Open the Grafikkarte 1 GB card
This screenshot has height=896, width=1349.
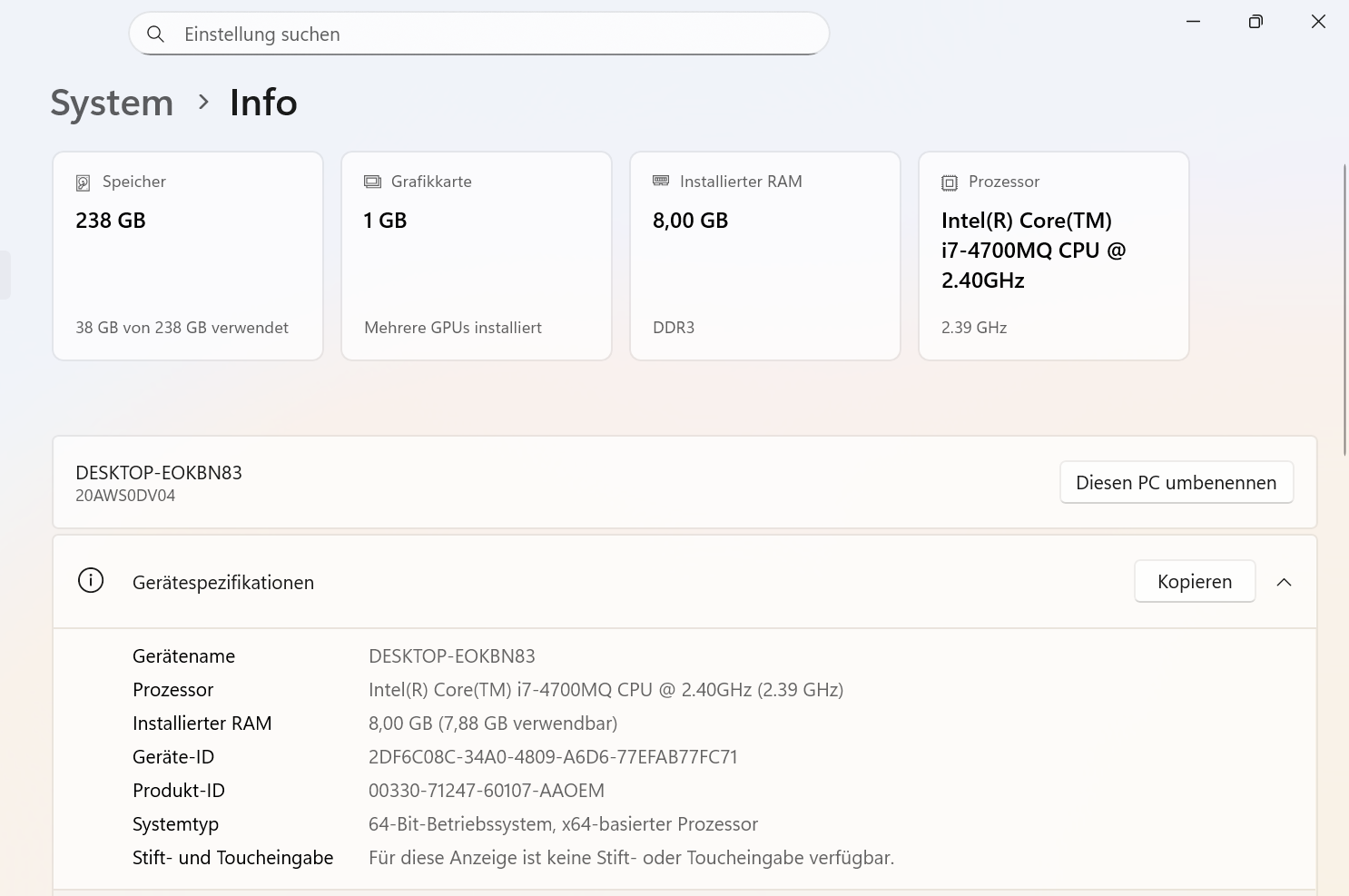point(477,256)
